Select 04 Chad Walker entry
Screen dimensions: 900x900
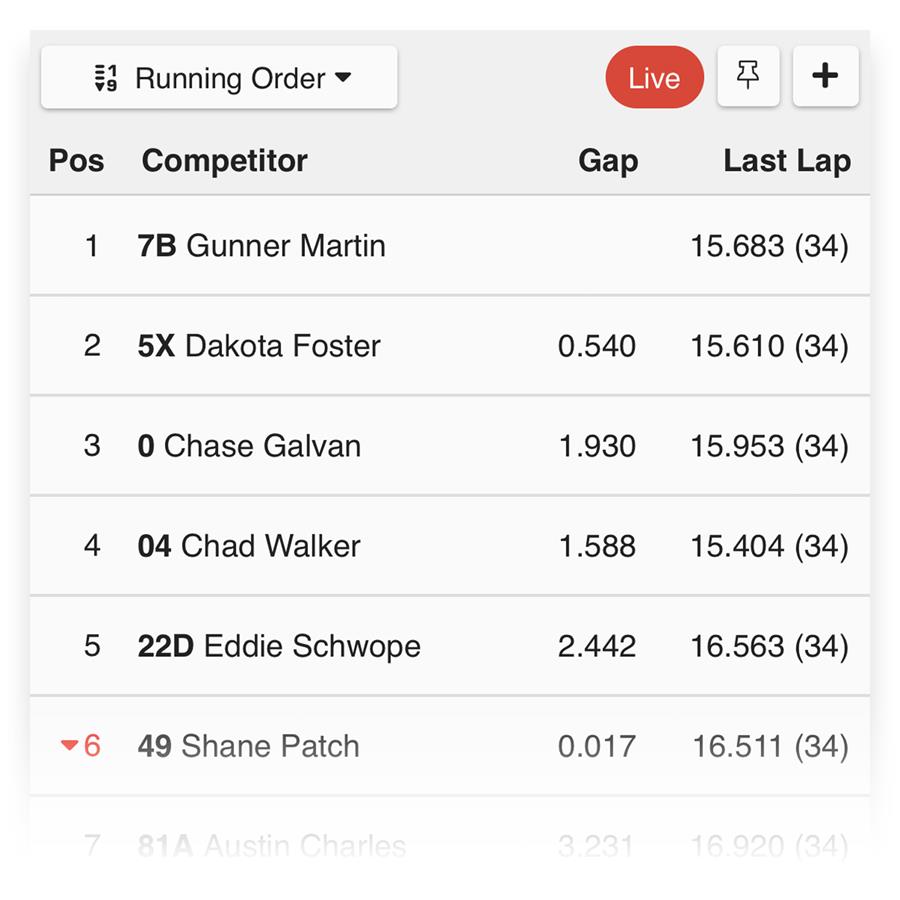(x=450, y=545)
